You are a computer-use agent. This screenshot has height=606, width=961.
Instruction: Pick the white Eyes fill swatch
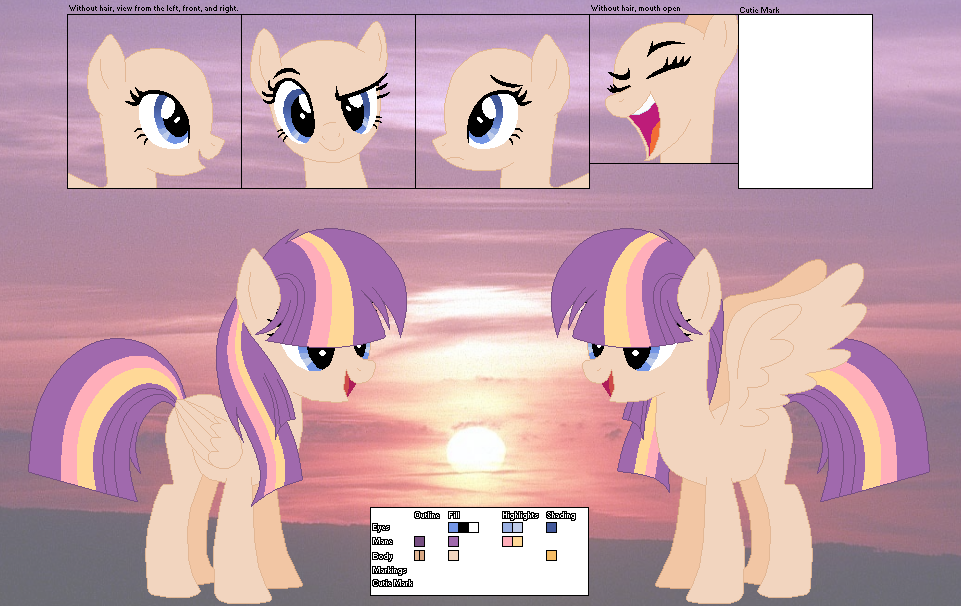(x=473, y=528)
